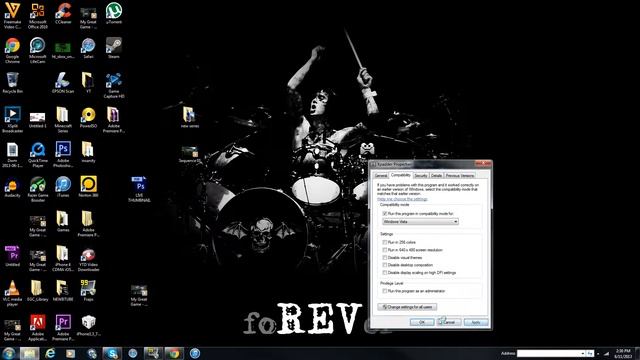Enable Run this program as an administrator
This screenshot has height=360, width=640.
tap(384, 291)
